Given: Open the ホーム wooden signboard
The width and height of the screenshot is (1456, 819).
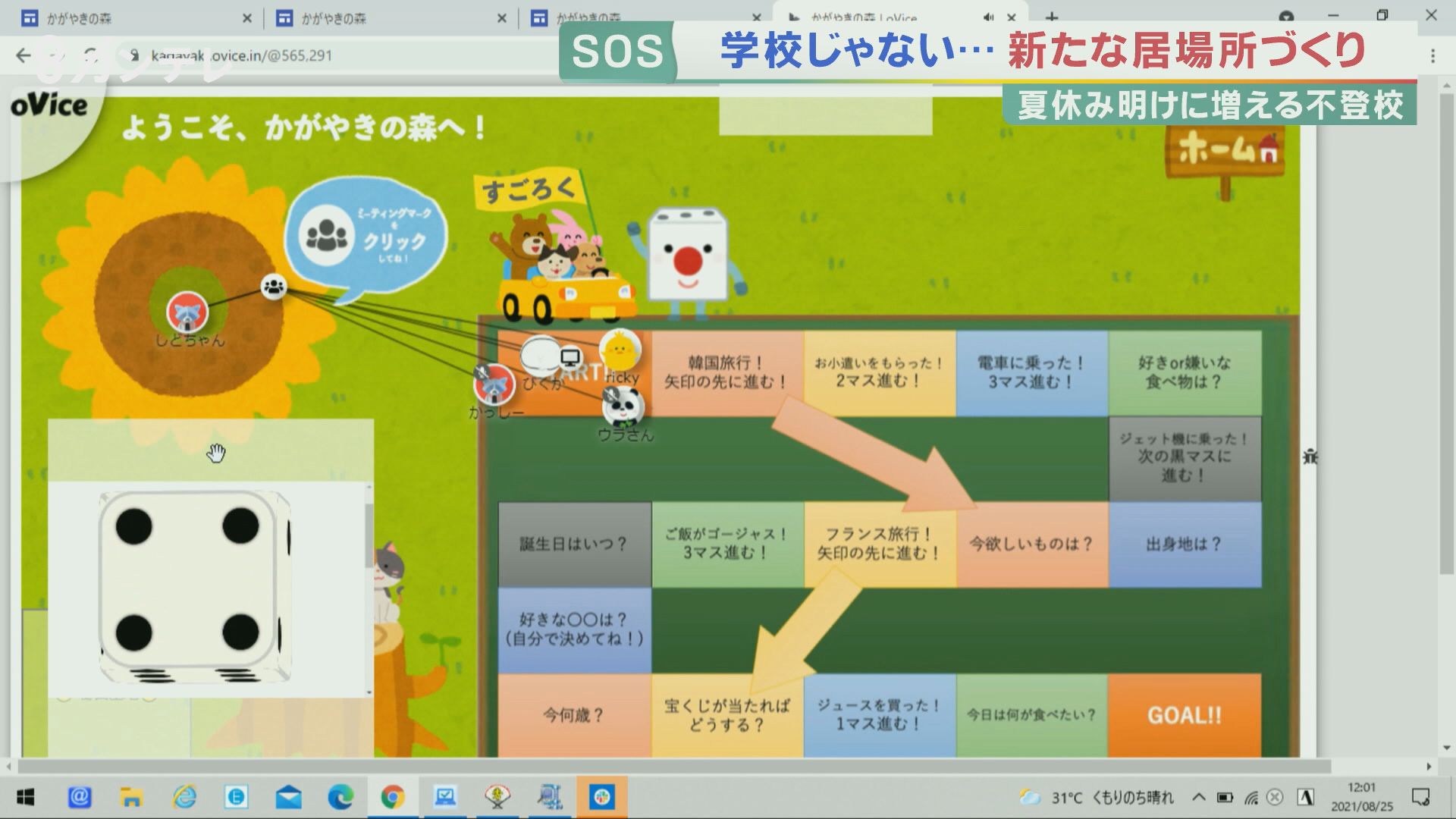Looking at the screenshot, I should 1226,152.
